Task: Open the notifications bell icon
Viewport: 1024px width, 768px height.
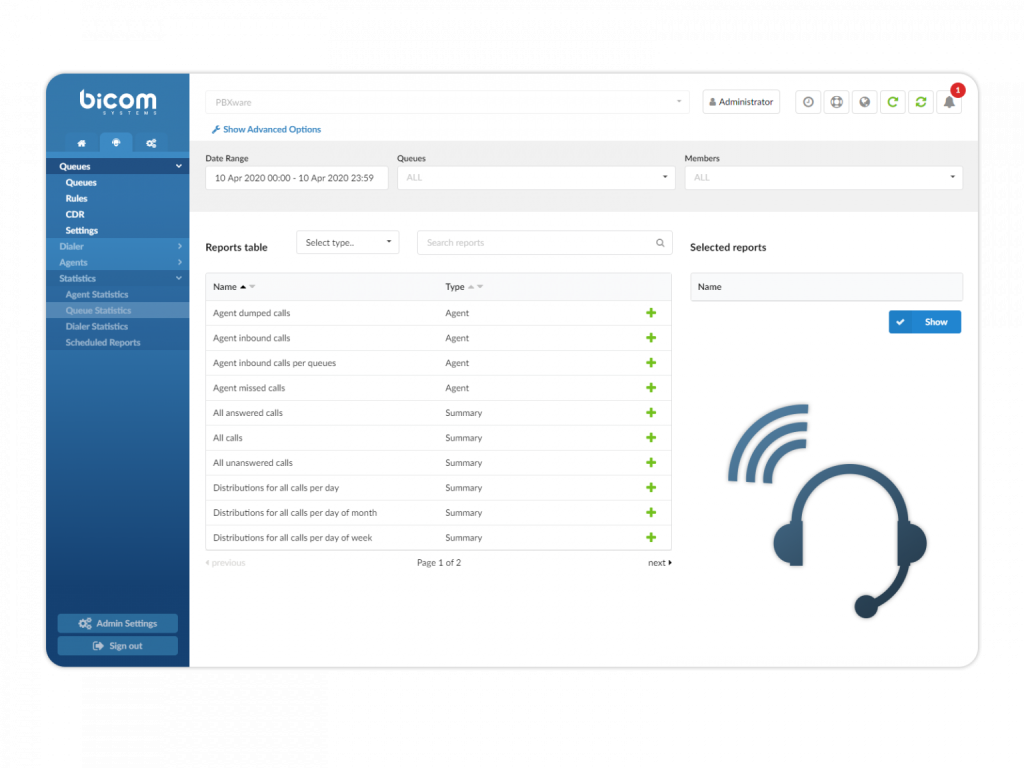Action: click(949, 102)
